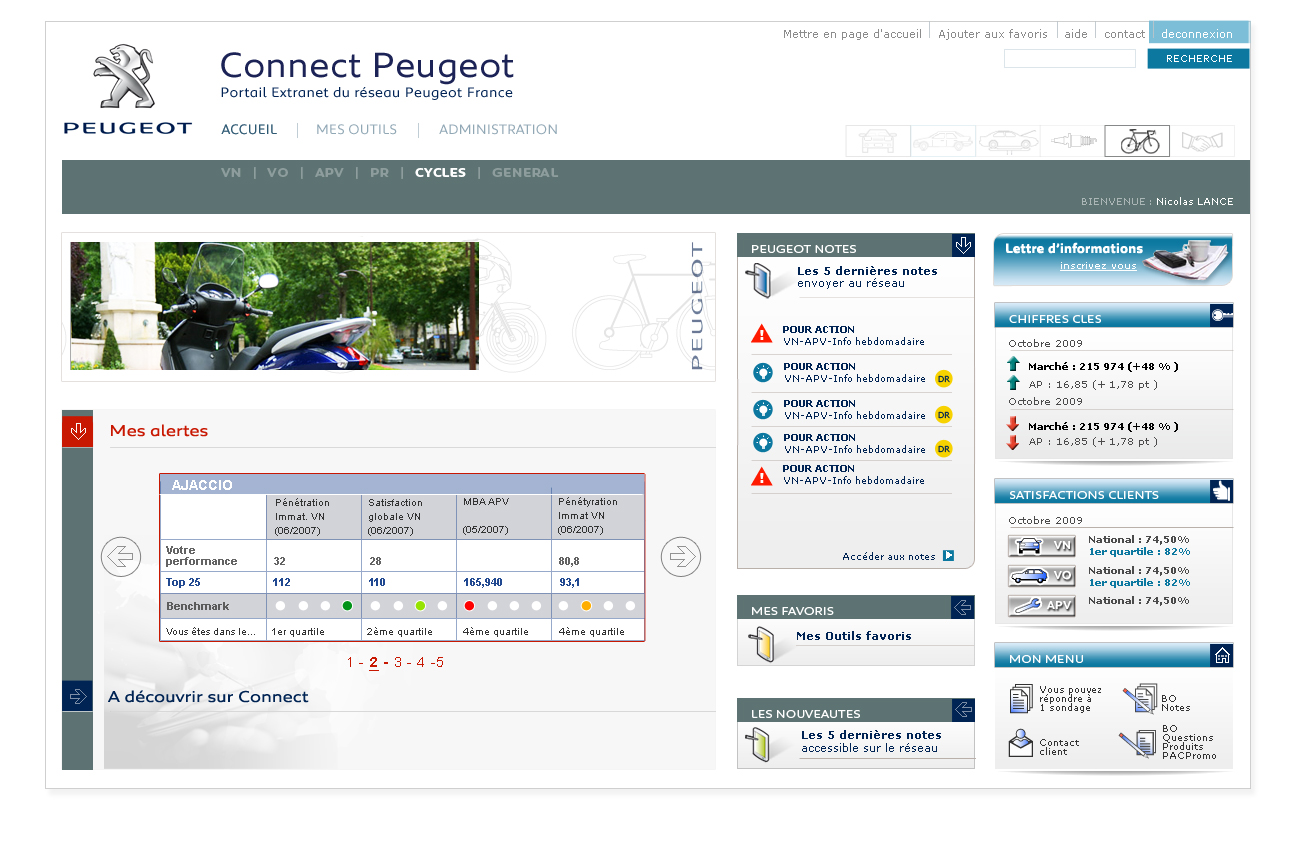Image resolution: width=1300 pixels, height=858 pixels.
Task: Open BO Questions Produits PACPromo icon
Action: click(1138, 743)
